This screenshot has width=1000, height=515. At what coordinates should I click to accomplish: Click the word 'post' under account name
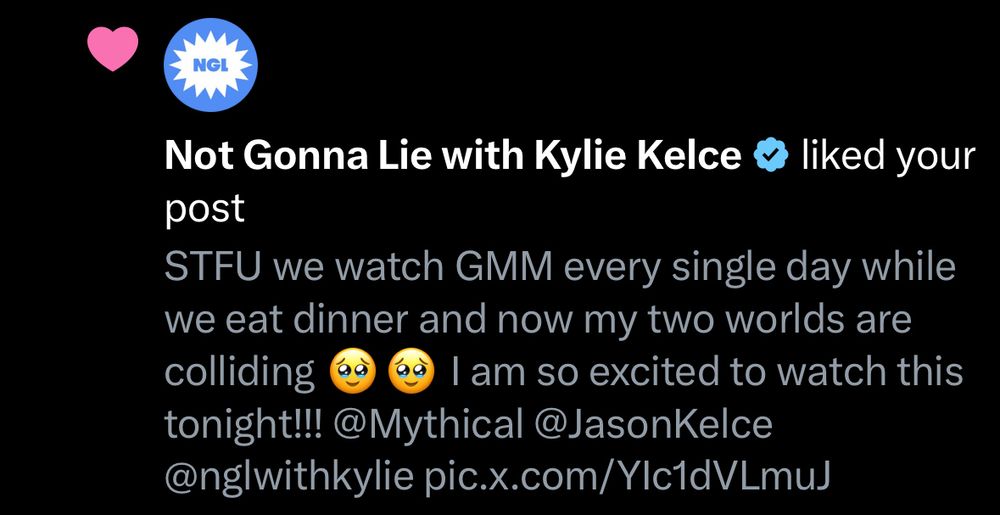click(204, 209)
